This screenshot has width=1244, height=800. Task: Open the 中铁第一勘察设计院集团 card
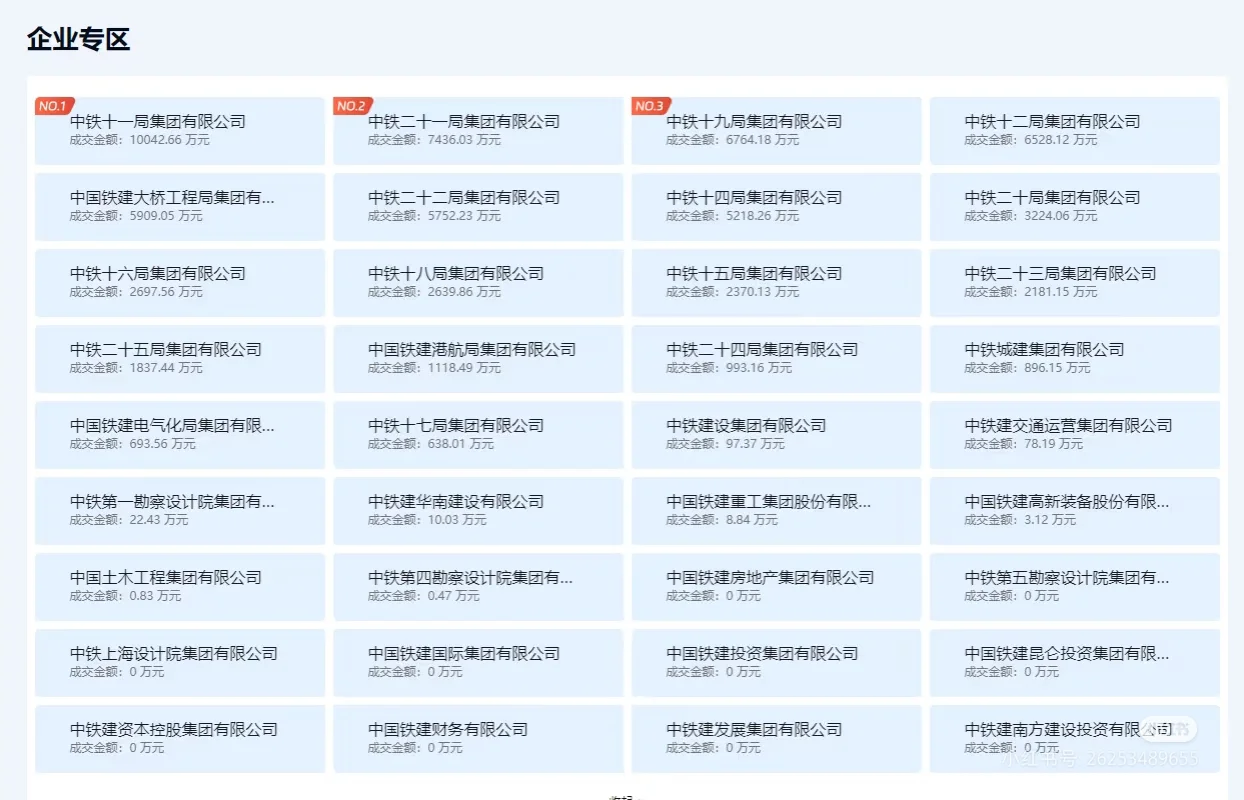[x=180, y=511]
